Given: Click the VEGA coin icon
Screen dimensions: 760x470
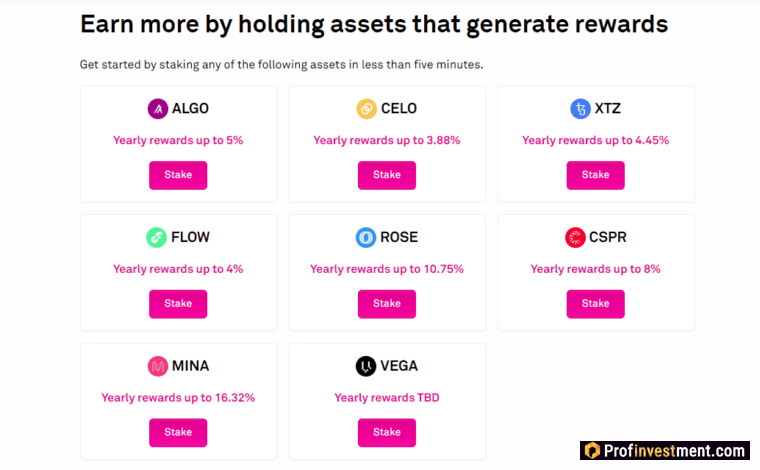Looking at the screenshot, I should pyautogui.click(x=366, y=367).
